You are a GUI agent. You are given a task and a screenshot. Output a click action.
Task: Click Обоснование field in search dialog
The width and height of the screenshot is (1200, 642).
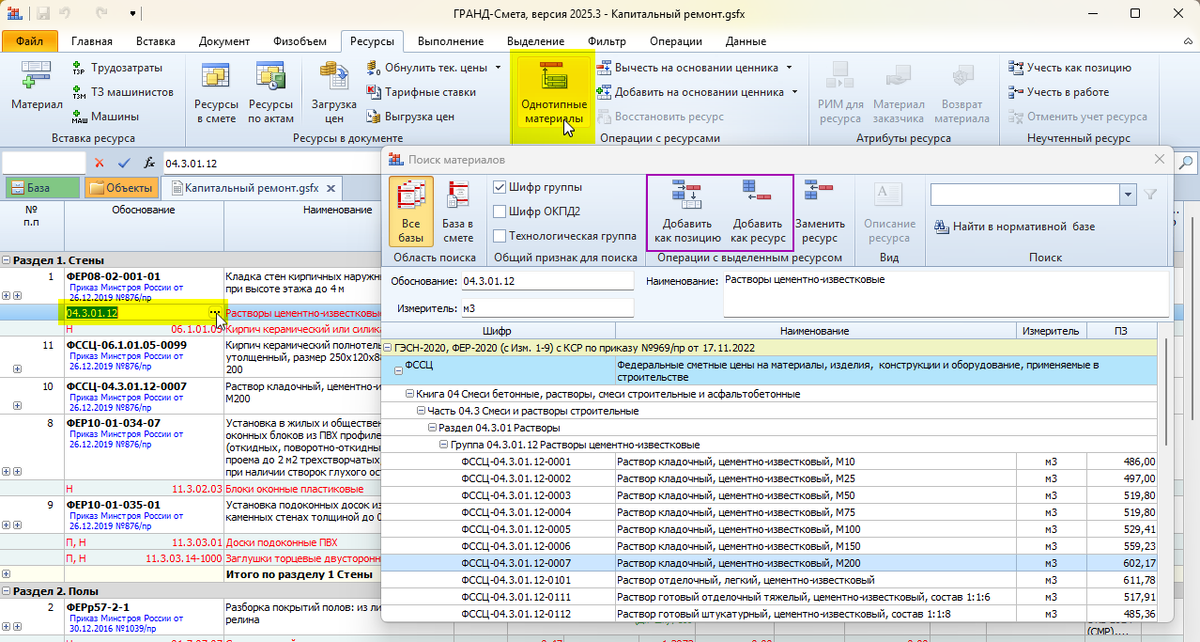tap(546, 282)
